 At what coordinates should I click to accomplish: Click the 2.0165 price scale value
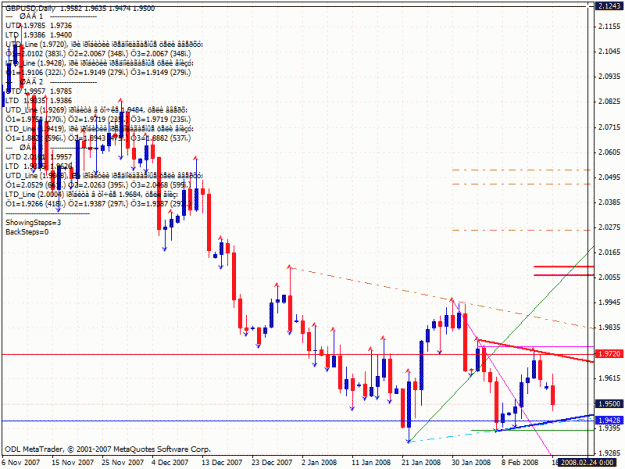[x=609, y=252]
